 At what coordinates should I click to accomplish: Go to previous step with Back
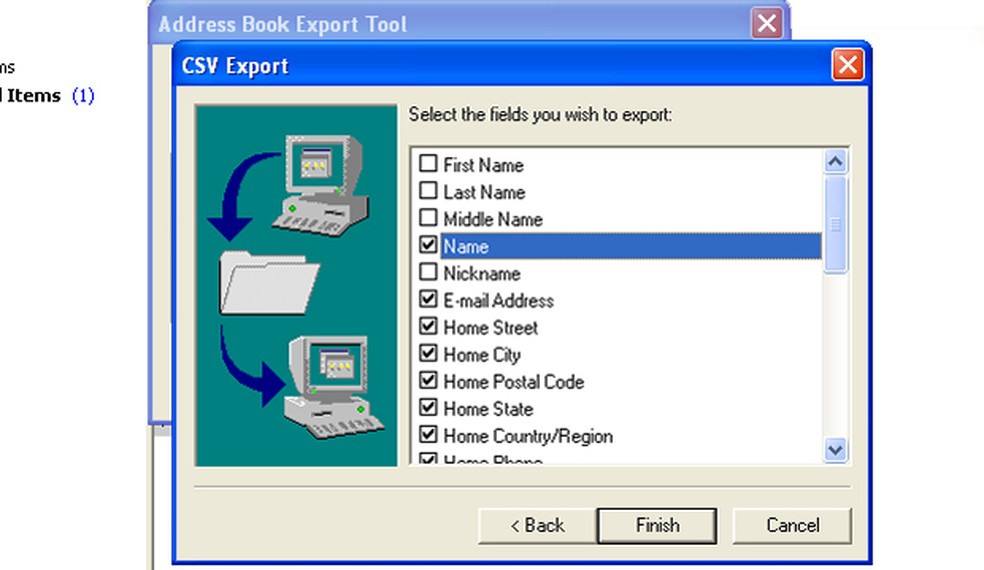click(x=537, y=525)
